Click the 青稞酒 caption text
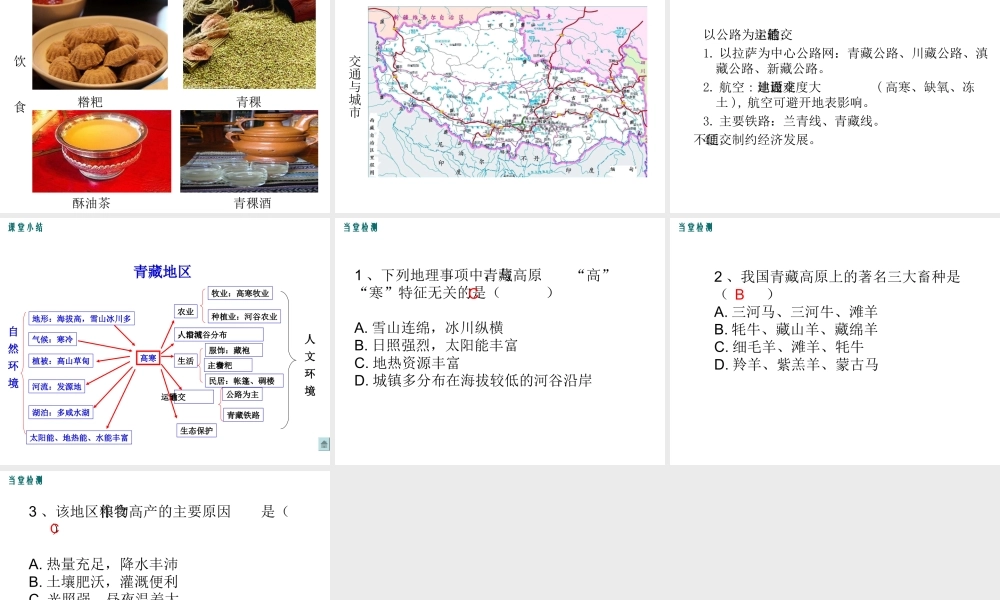This screenshot has width=1000, height=600. point(253,203)
